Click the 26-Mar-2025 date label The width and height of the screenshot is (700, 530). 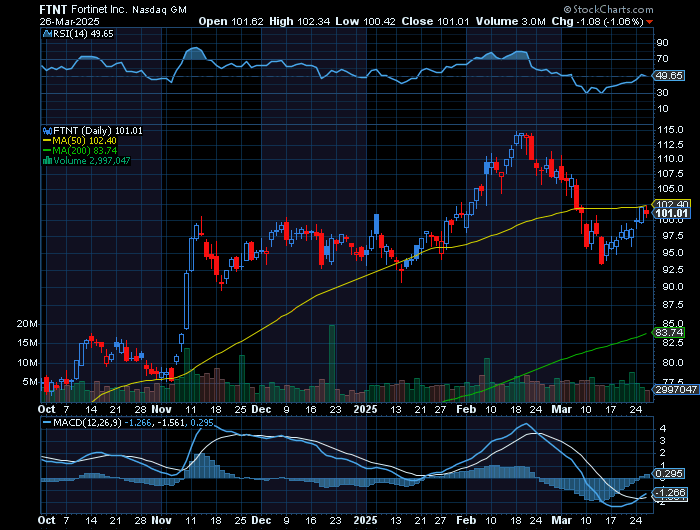pos(69,21)
